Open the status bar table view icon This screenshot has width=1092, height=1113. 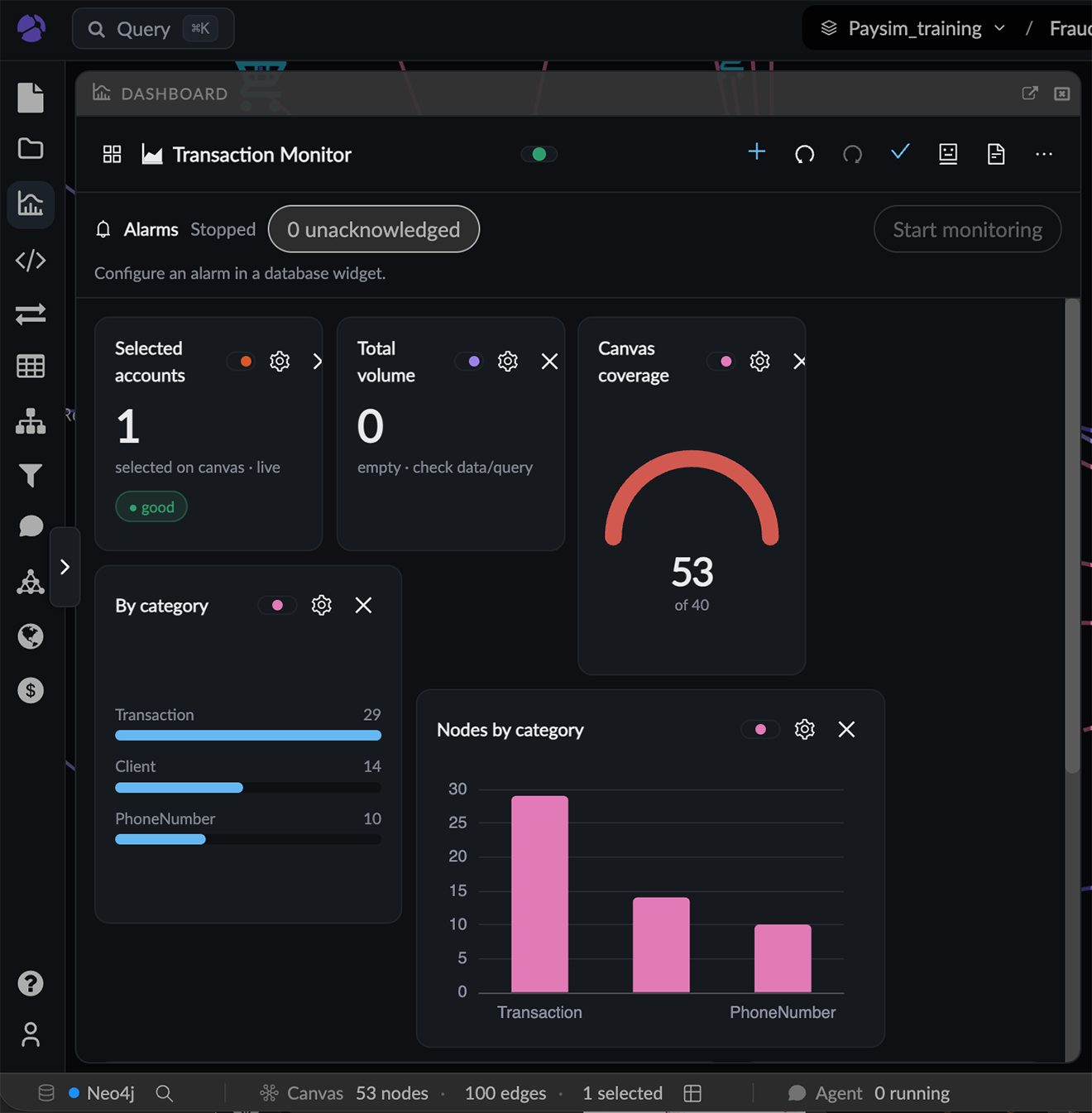click(x=692, y=1093)
